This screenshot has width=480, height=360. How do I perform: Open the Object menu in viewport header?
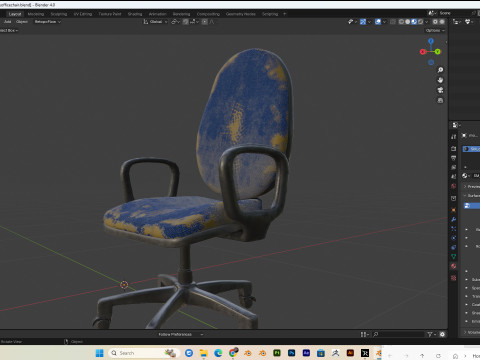[22, 22]
